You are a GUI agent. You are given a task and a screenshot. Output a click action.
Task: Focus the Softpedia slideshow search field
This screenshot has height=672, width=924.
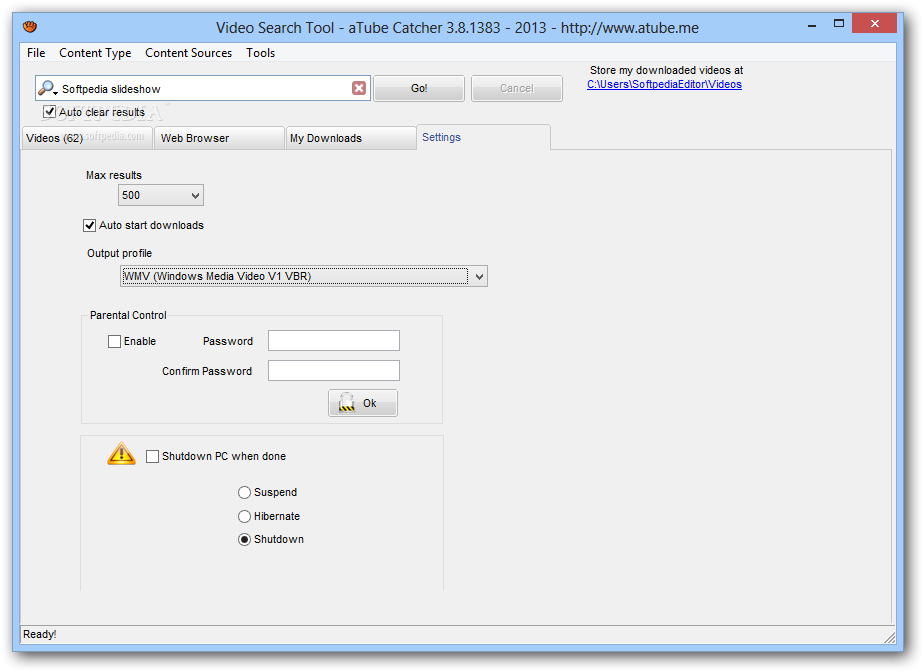204,88
